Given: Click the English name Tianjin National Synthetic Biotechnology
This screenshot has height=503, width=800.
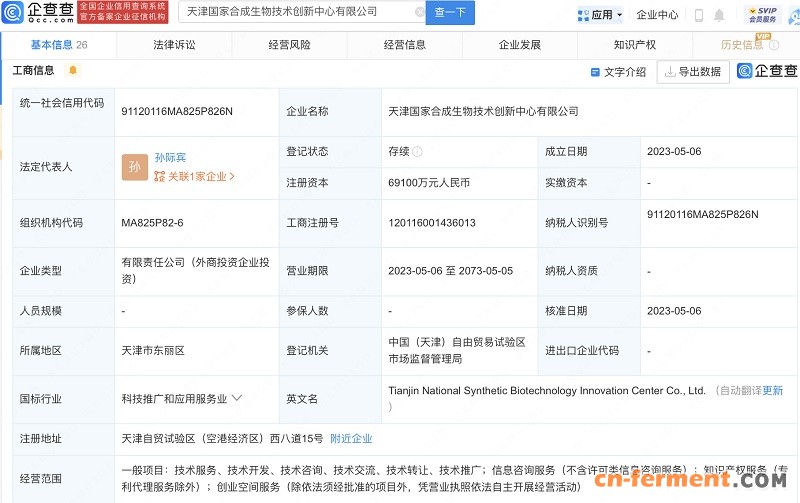Looking at the screenshot, I should click(x=547, y=391).
